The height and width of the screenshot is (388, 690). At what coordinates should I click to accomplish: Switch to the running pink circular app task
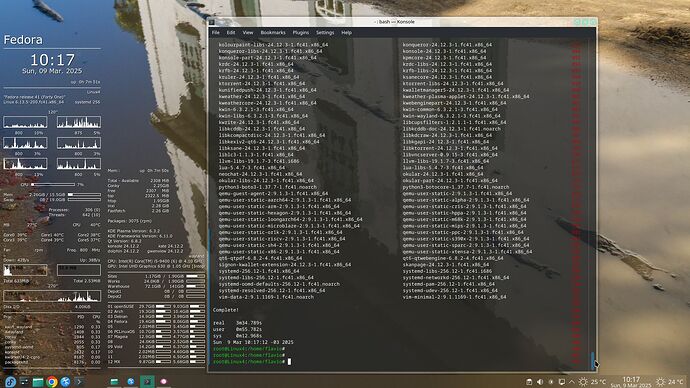tap(163, 382)
